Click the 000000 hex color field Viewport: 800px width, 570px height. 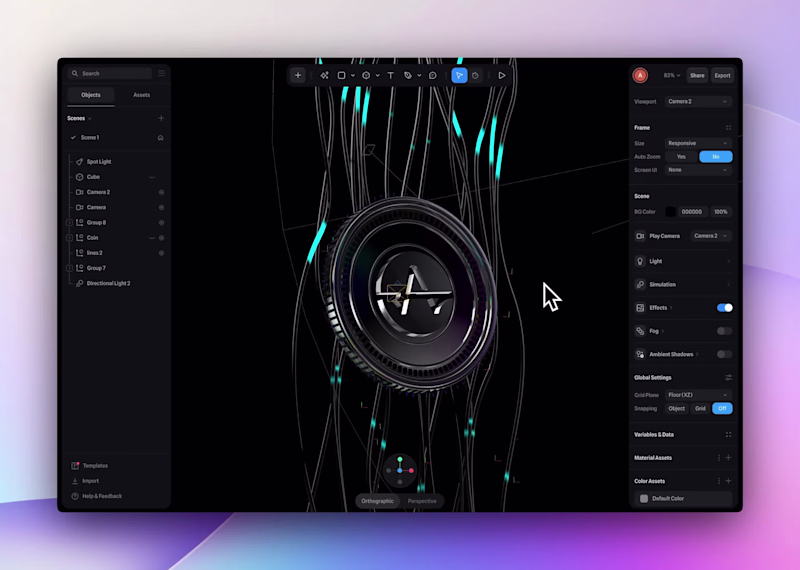coord(692,212)
